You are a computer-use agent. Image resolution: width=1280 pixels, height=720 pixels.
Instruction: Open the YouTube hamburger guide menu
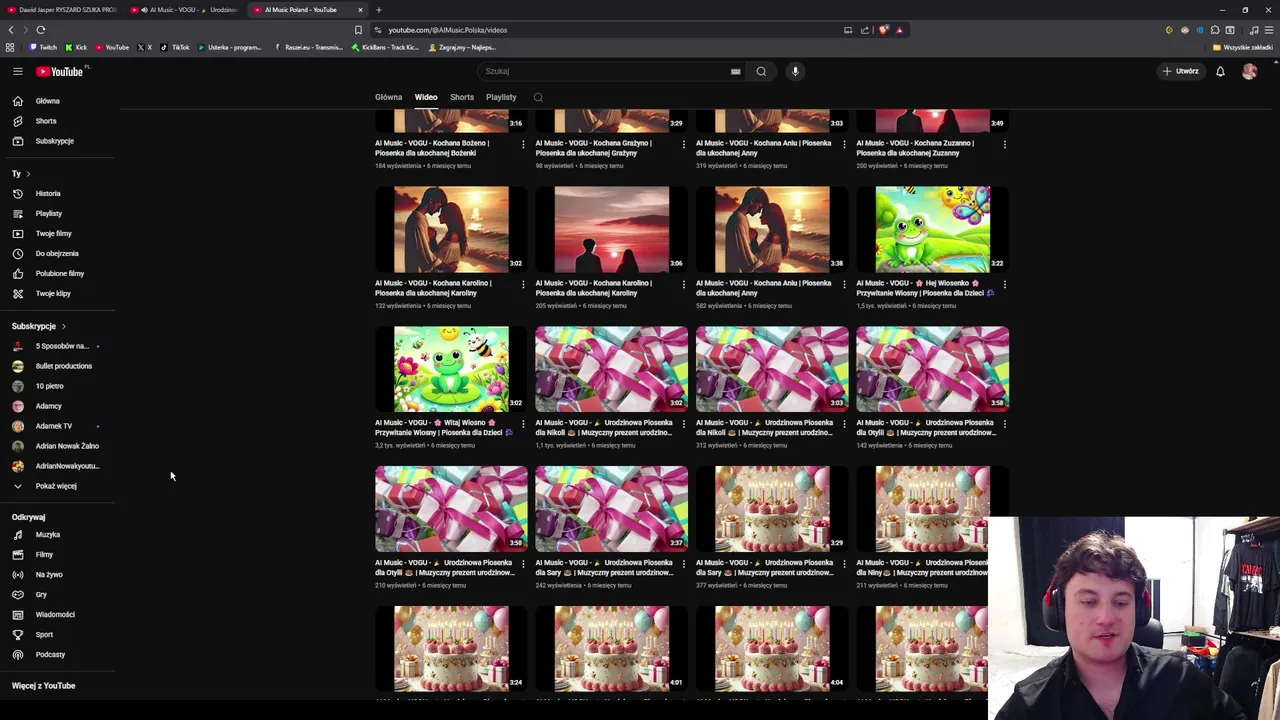coord(17,71)
